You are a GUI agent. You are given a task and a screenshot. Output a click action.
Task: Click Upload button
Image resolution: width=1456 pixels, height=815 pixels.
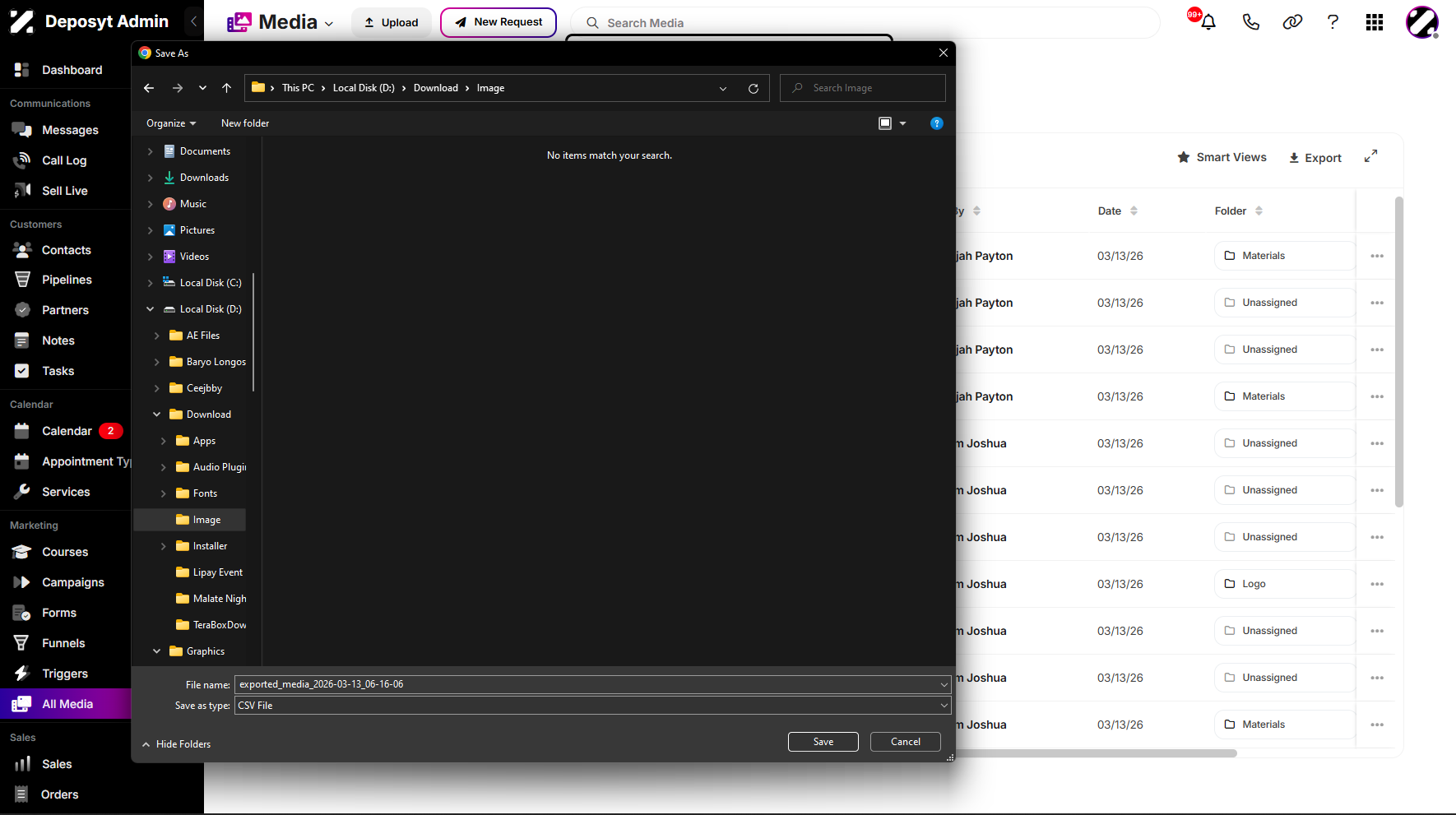tap(392, 22)
